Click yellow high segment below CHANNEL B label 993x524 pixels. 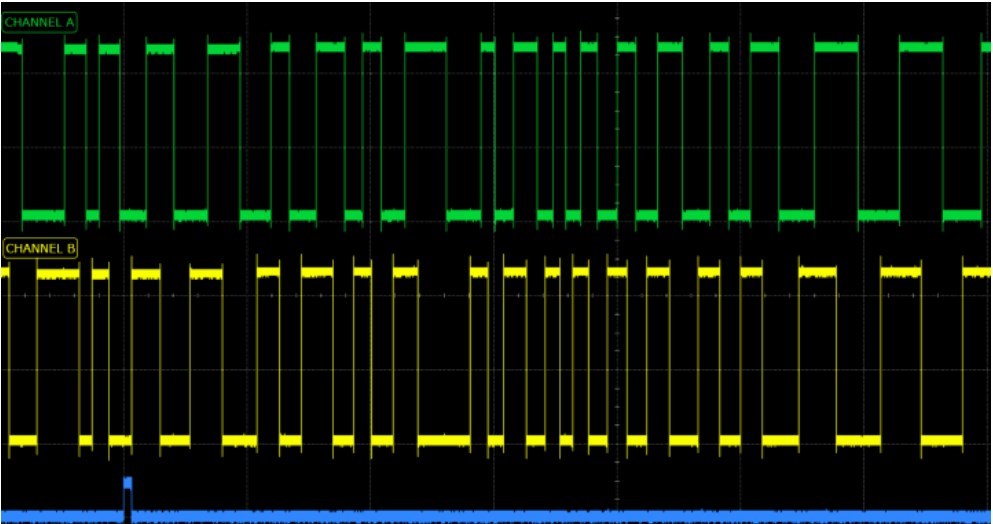coord(58,274)
